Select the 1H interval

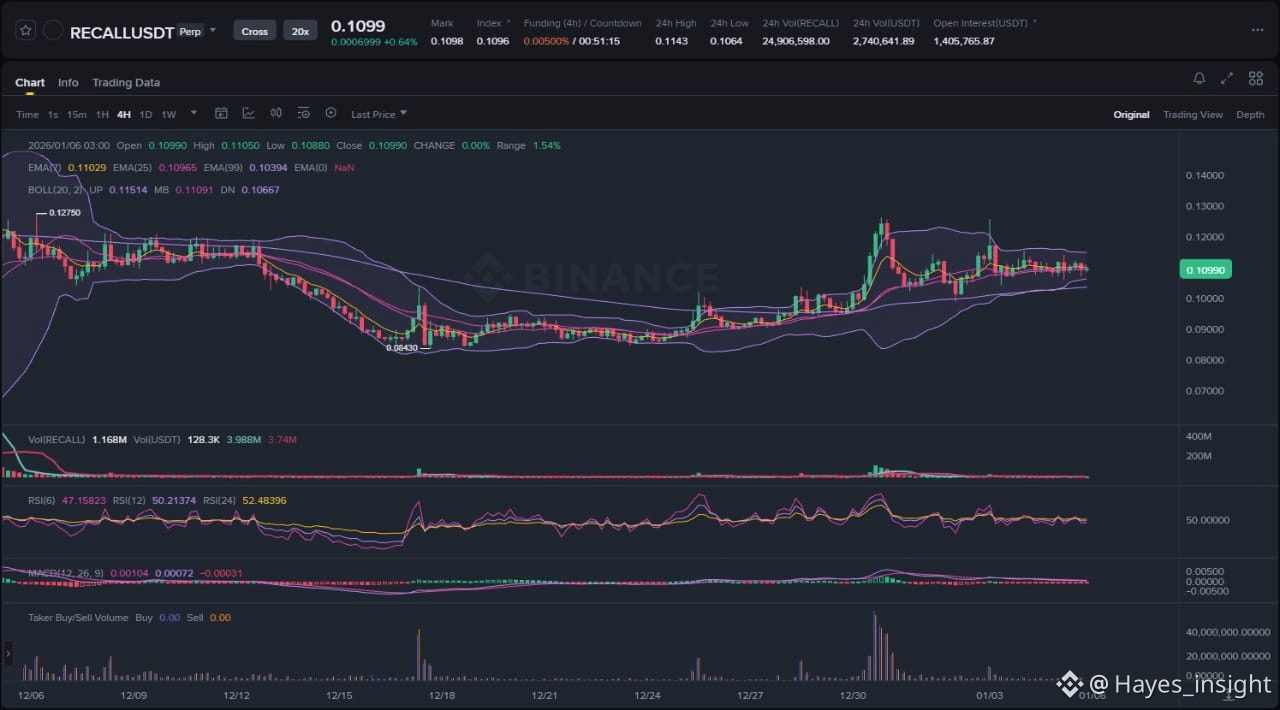[x=102, y=115]
